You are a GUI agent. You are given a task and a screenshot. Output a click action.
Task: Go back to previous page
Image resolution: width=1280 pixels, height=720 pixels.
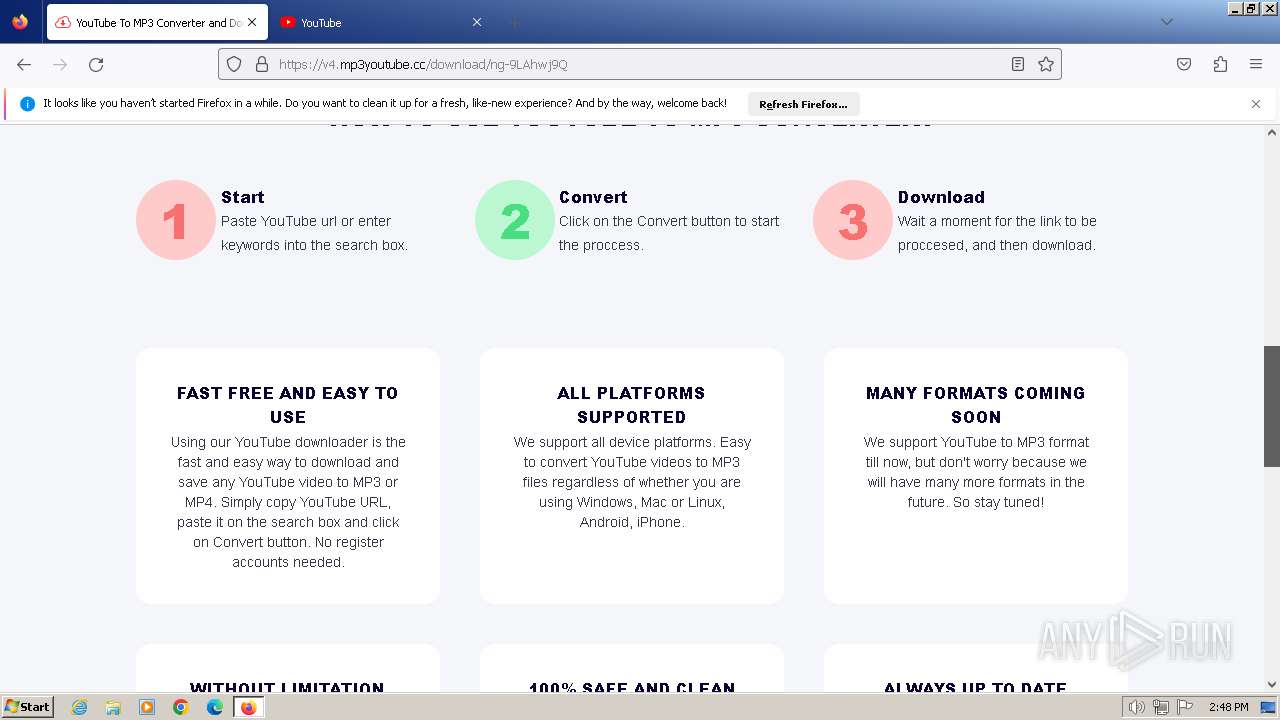coord(24,64)
